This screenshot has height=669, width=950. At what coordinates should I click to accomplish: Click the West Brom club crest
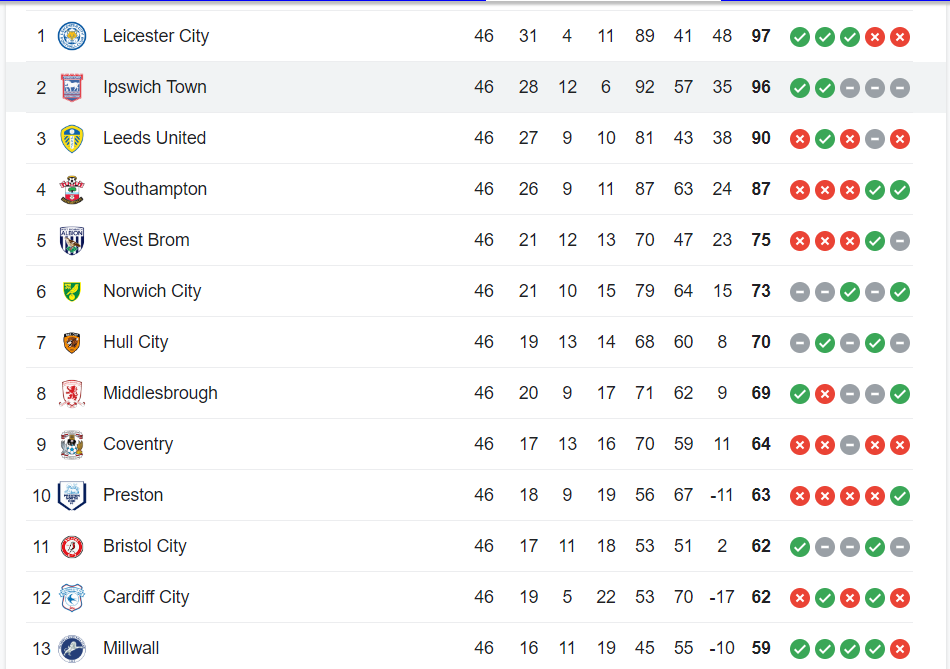click(x=72, y=241)
